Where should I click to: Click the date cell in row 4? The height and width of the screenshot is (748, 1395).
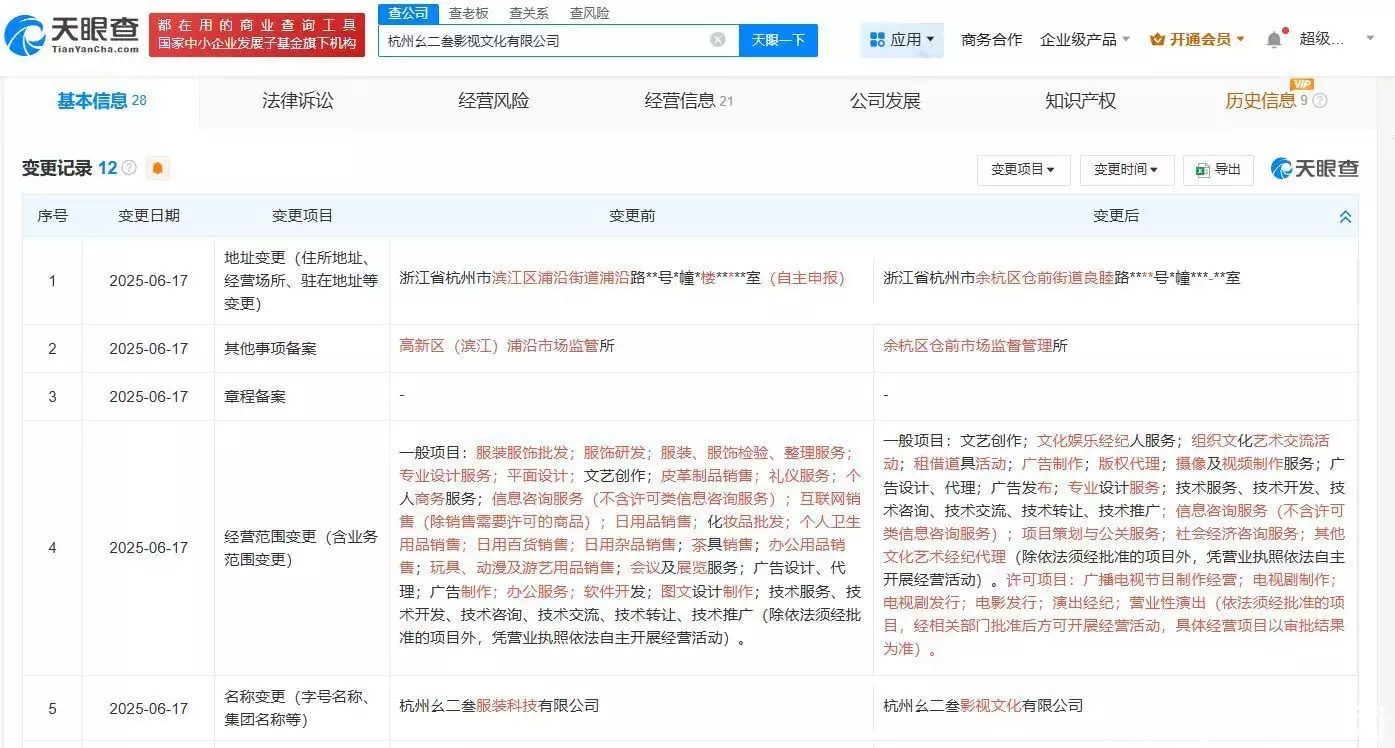[x=148, y=548]
